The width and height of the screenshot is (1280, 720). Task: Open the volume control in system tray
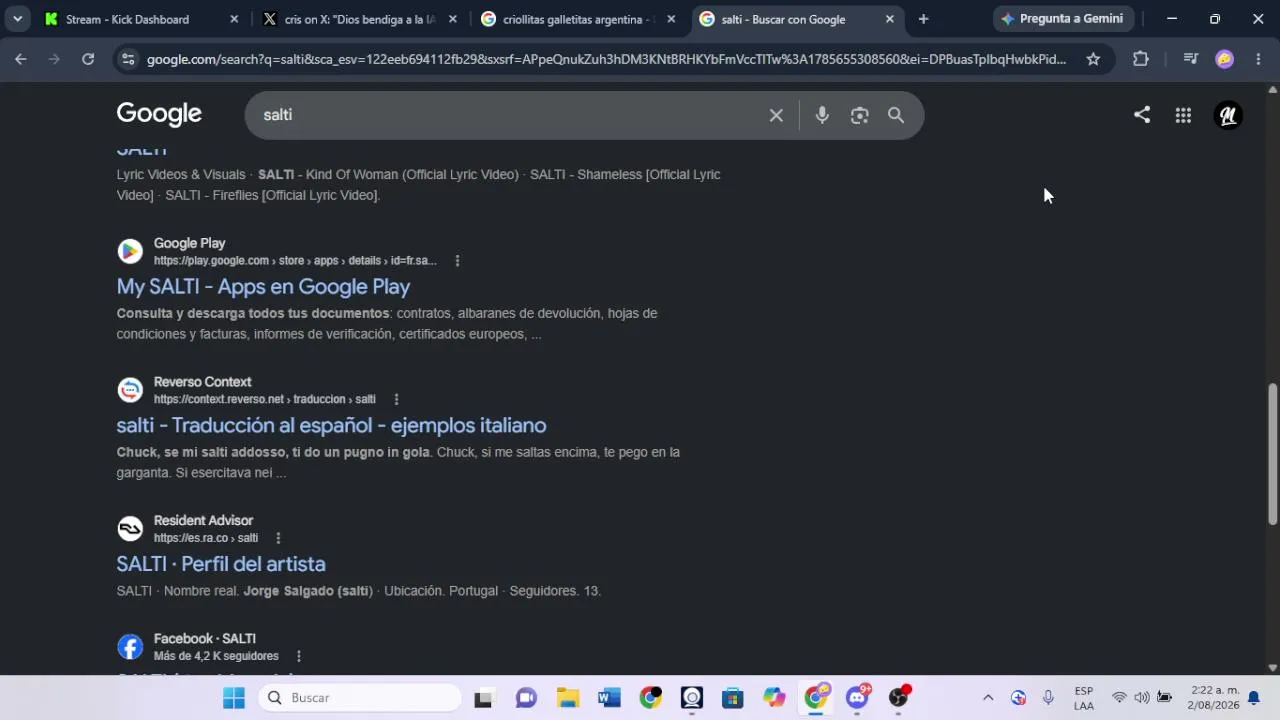(x=1142, y=698)
